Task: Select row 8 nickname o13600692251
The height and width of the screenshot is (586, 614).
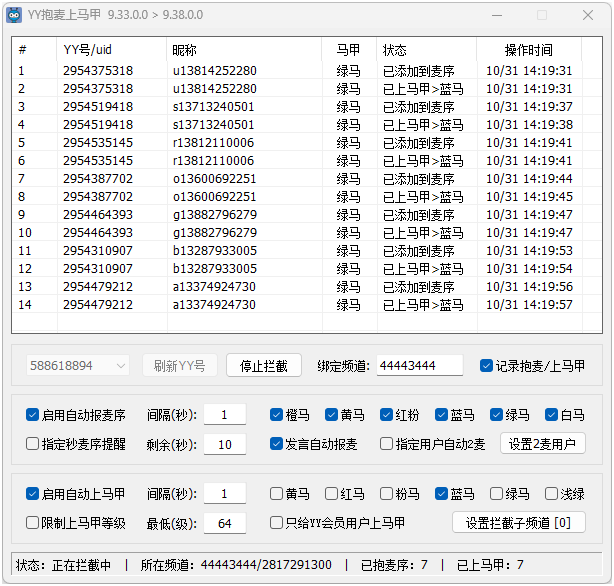Action: pyautogui.click(x=215, y=197)
